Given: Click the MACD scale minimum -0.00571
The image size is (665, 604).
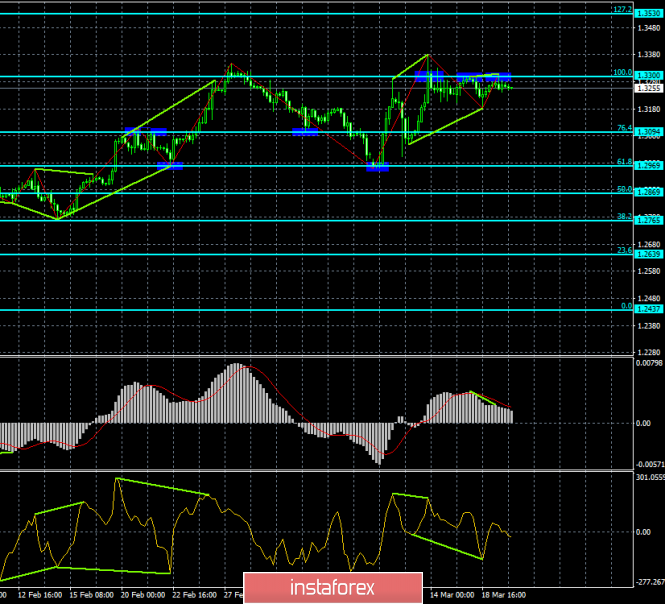Looking at the screenshot, I should (650, 464).
